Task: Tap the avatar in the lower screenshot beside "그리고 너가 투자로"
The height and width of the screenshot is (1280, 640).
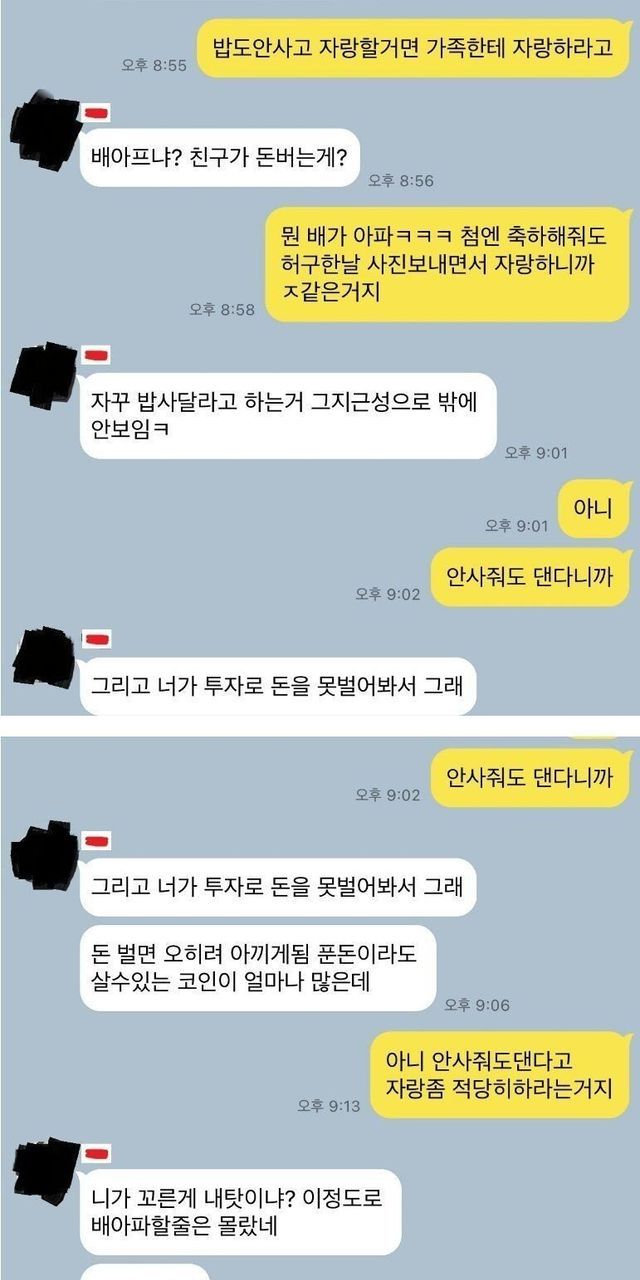Action: (42, 853)
